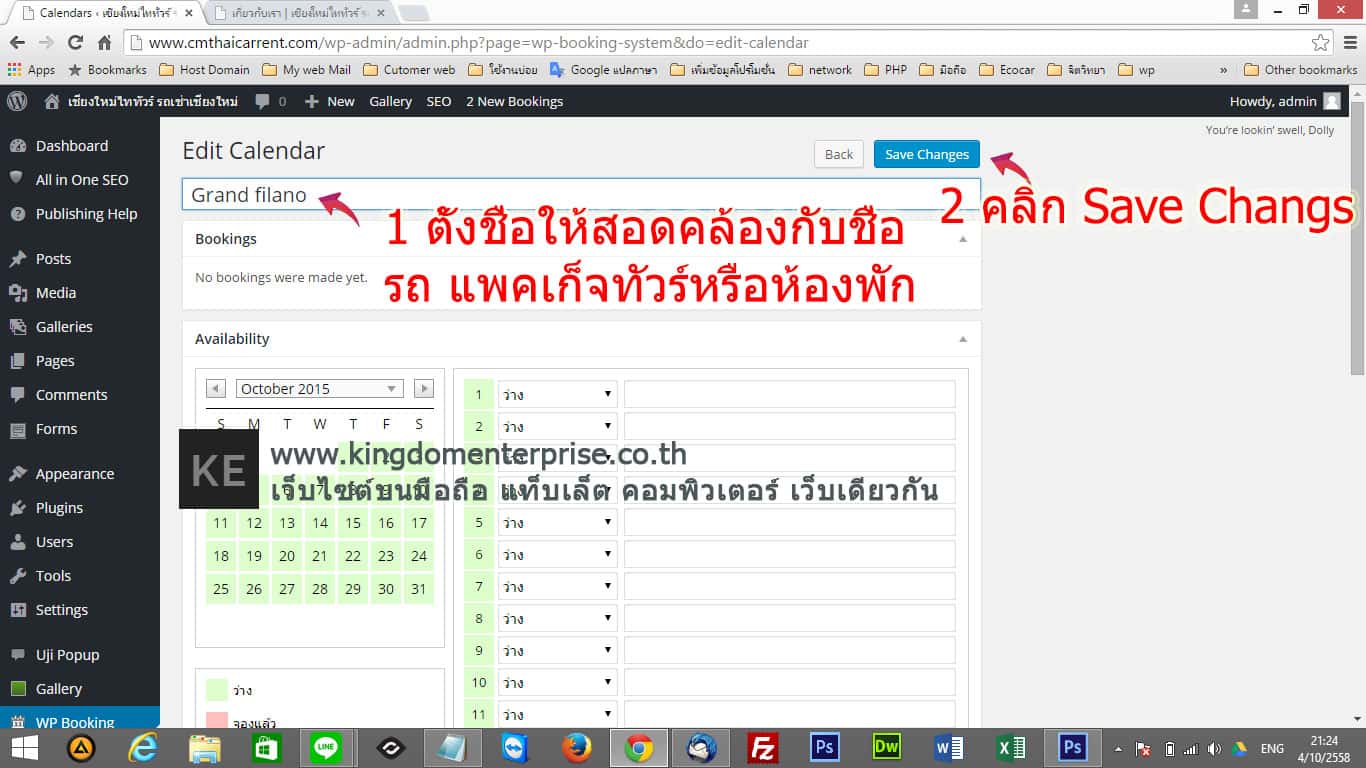The height and width of the screenshot is (768, 1366).
Task: Open the Plugins menu icon
Action: 17,508
